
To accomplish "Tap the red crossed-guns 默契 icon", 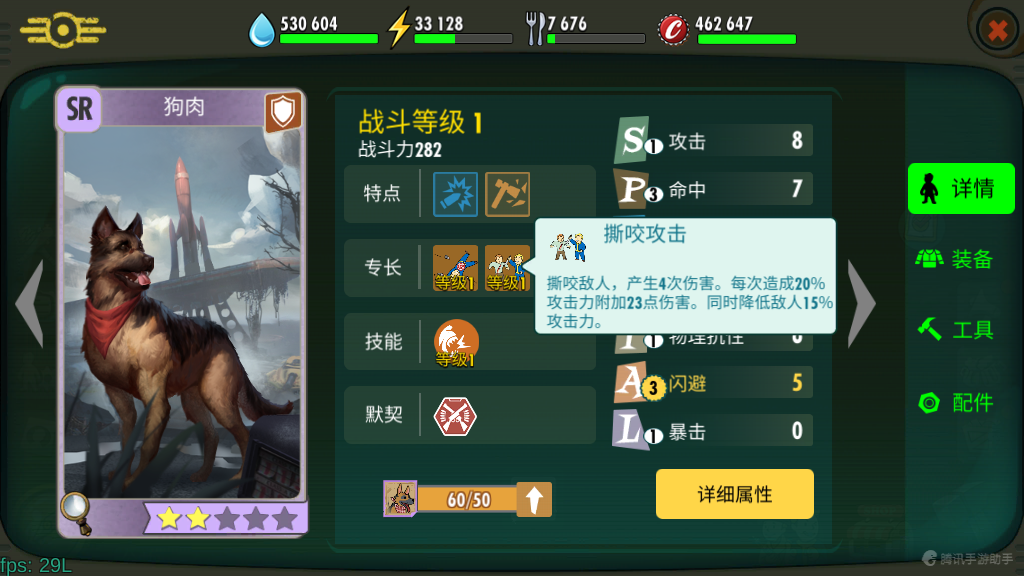I will pos(455,416).
